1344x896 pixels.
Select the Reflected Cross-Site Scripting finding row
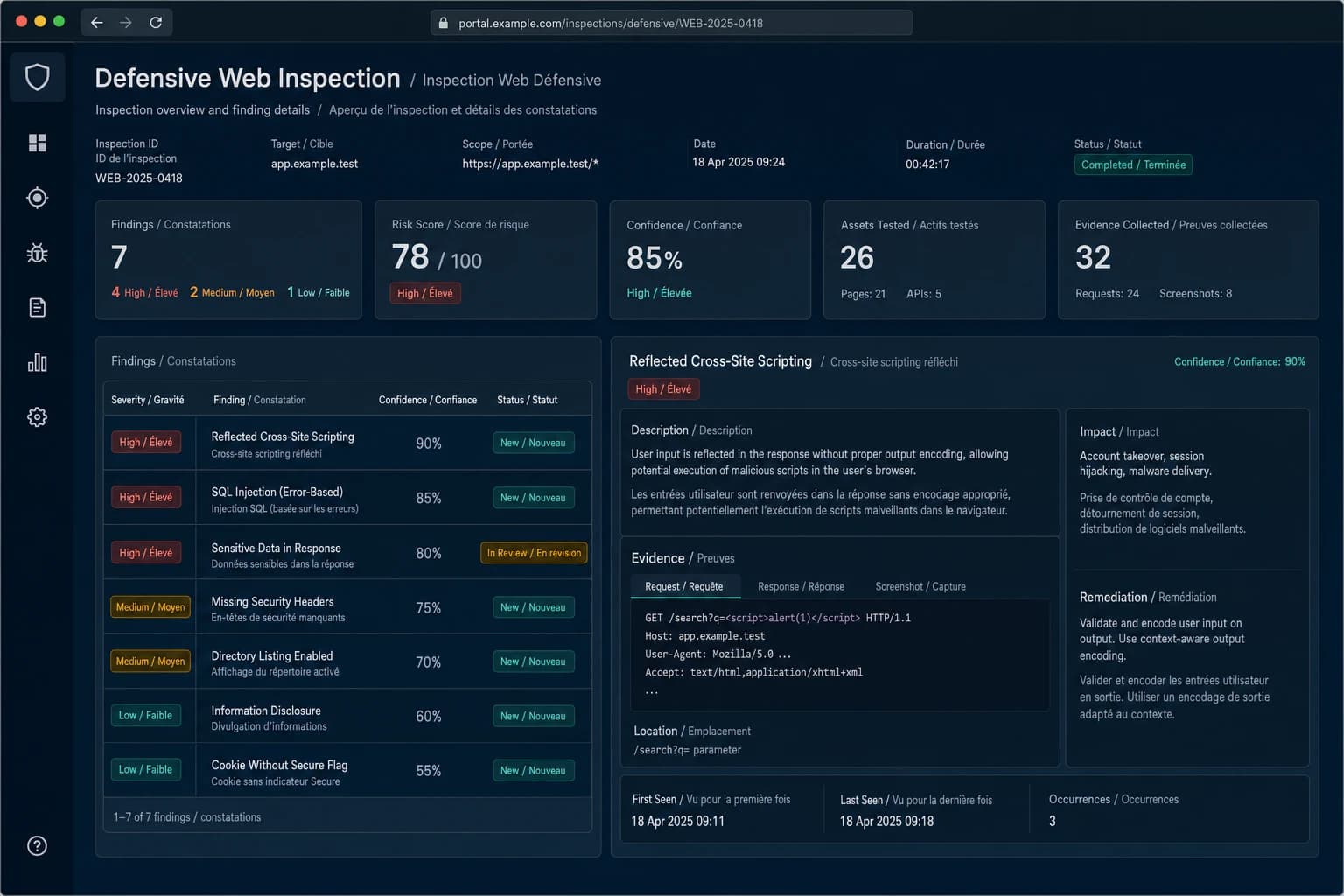[x=347, y=444]
